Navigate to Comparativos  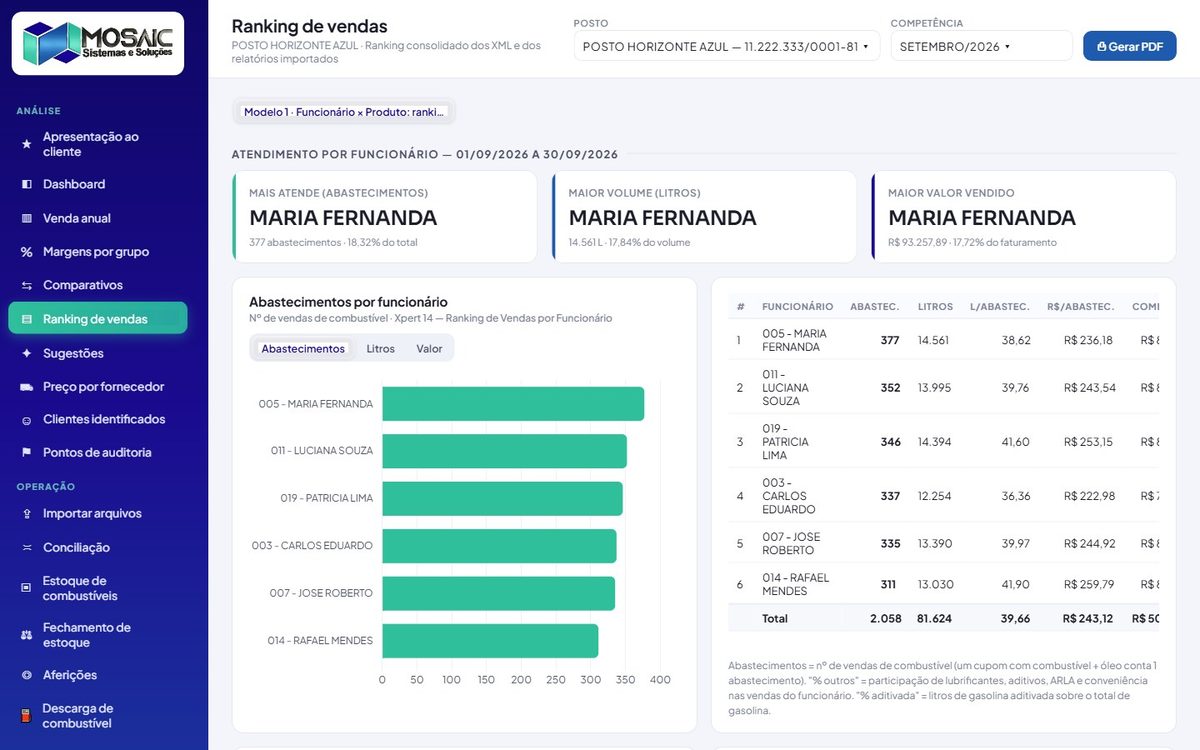(x=98, y=285)
